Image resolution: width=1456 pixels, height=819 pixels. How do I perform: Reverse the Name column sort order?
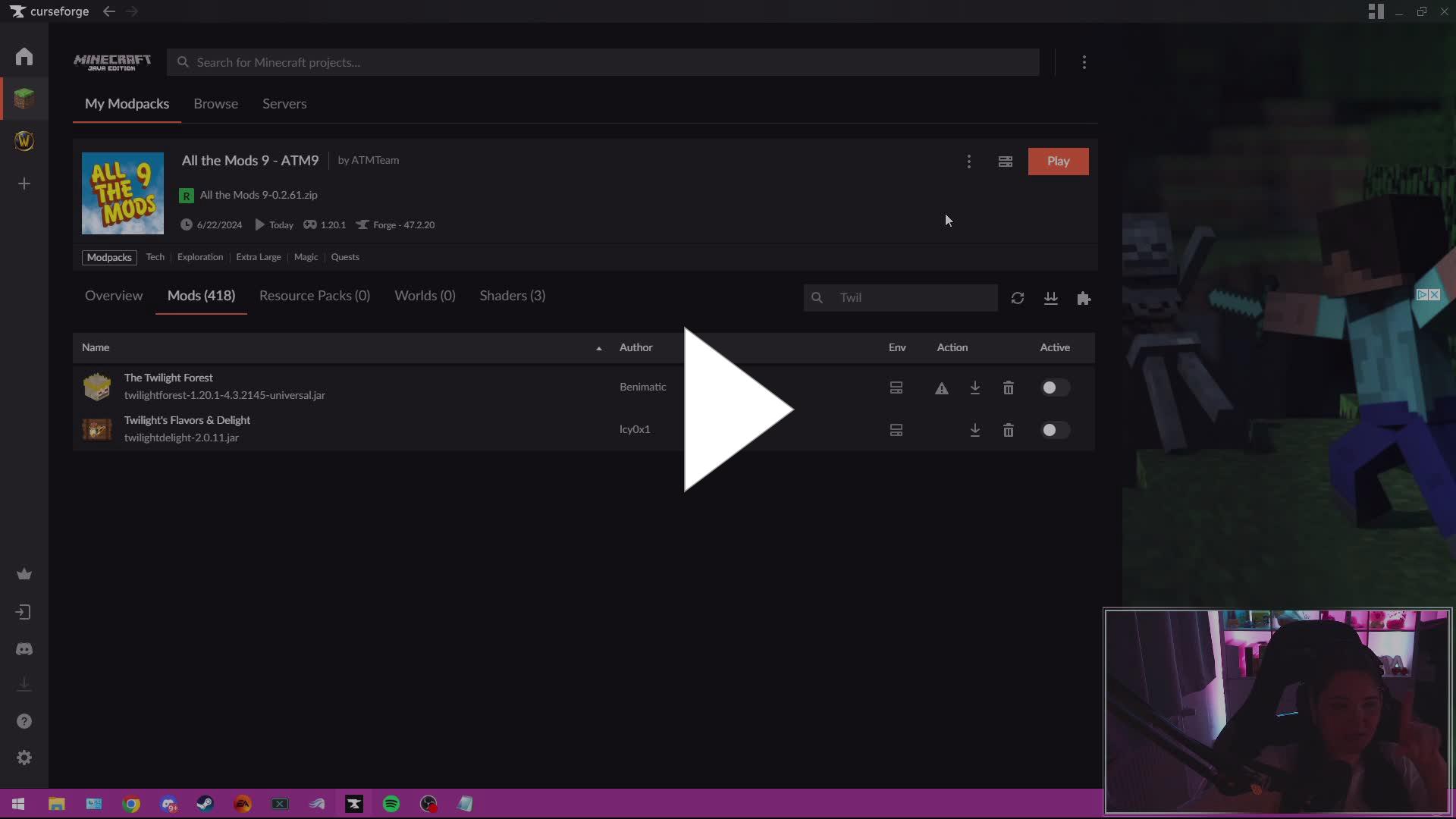coord(598,347)
